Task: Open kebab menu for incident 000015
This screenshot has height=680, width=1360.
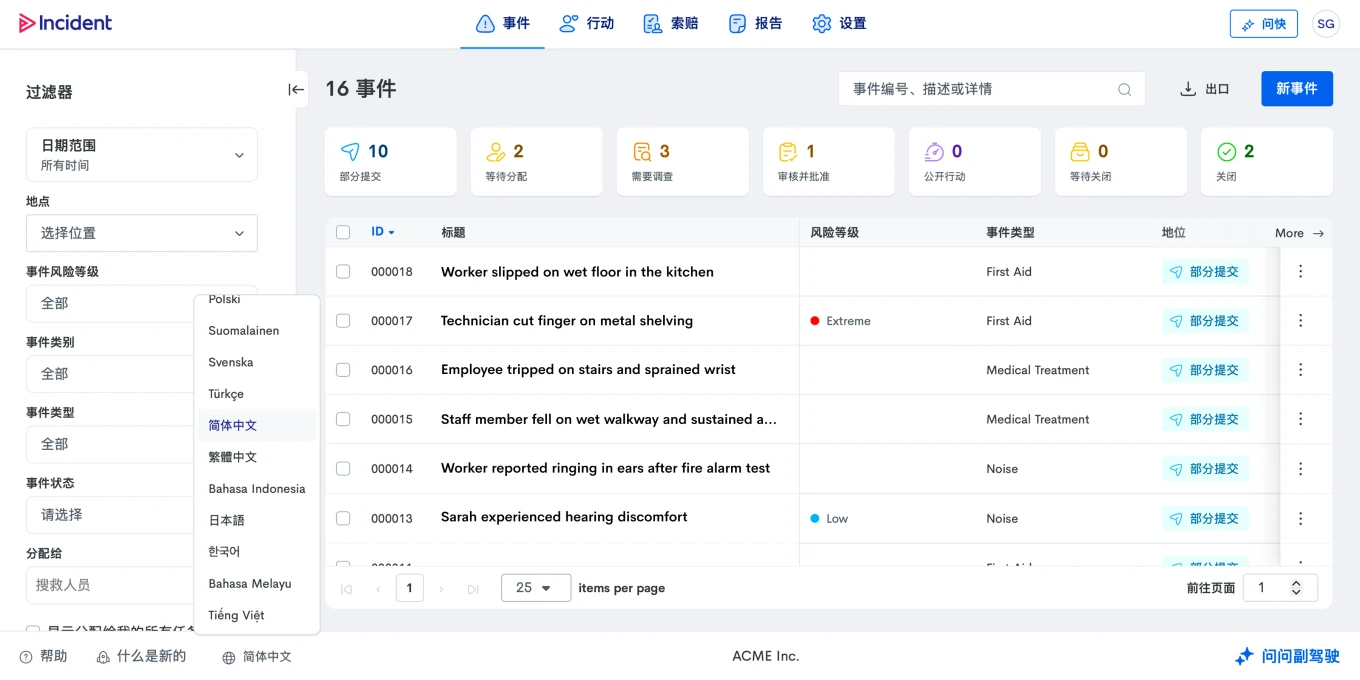Action: click(1300, 419)
